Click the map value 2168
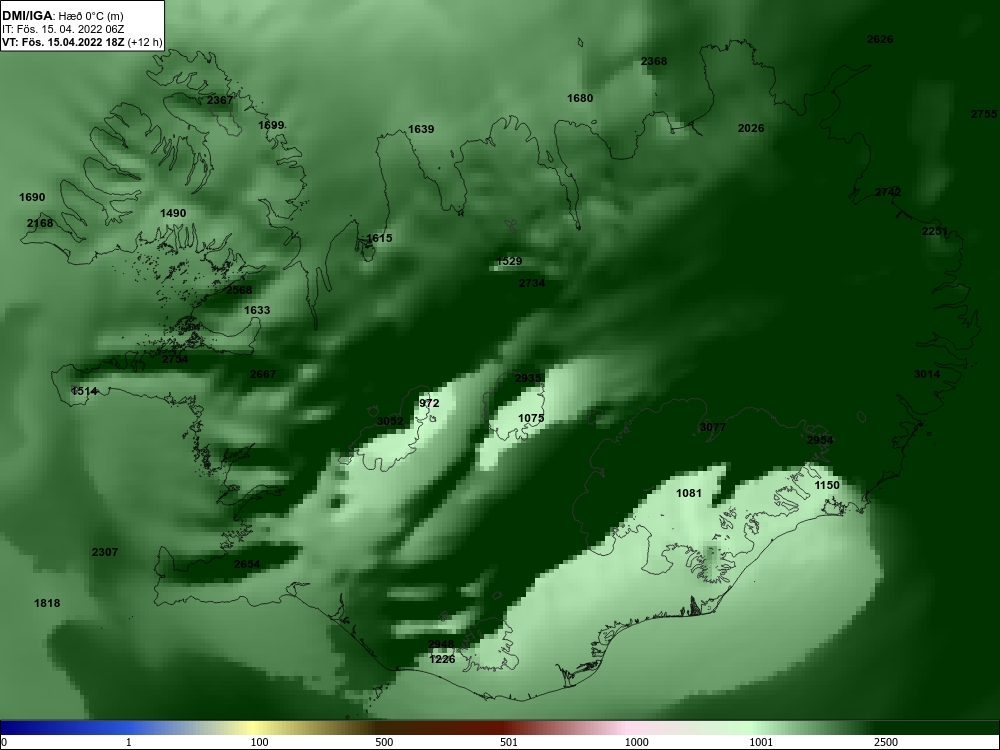The image size is (1000, 750). (x=40, y=223)
